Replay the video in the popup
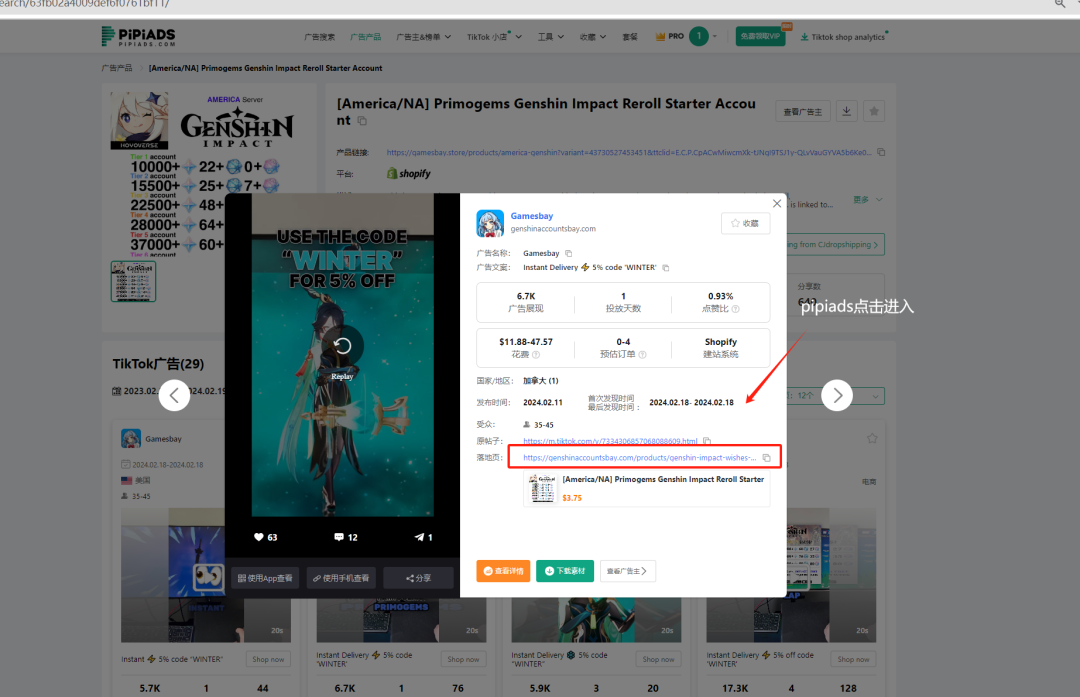The image size is (1080, 697). 342,346
